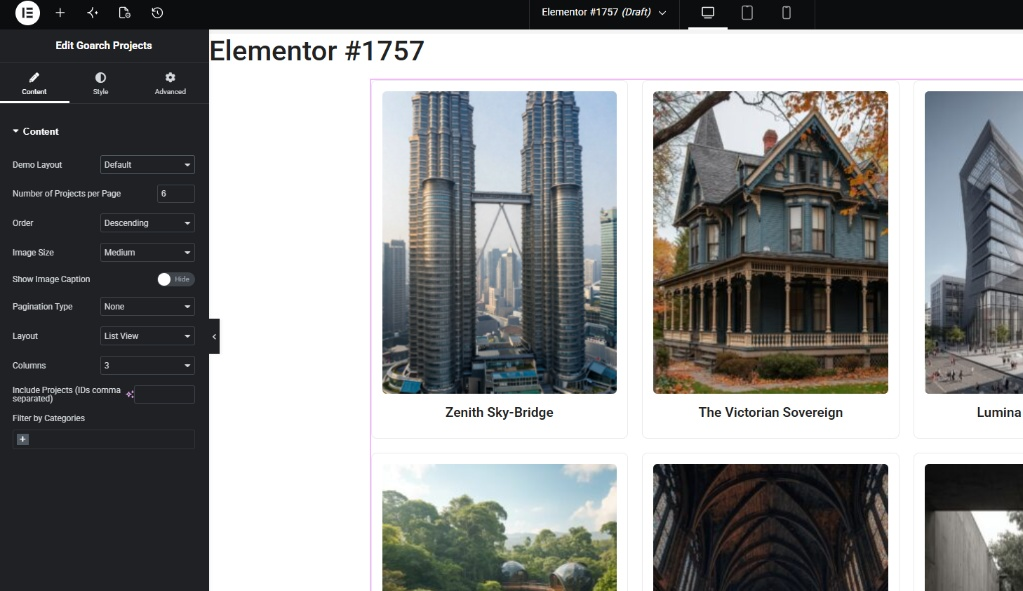Open the Order dropdown set to Descending
The image size is (1023, 591).
coord(147,223)
